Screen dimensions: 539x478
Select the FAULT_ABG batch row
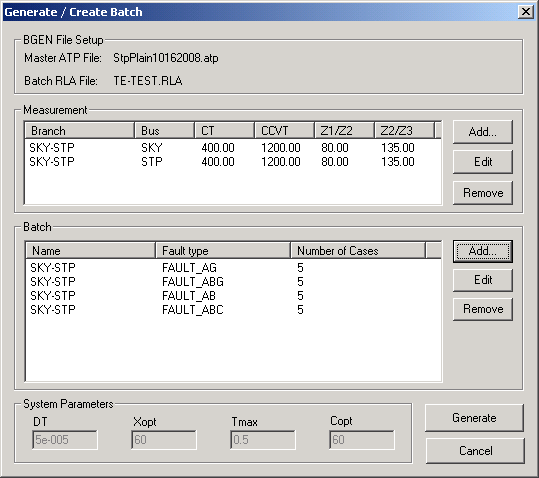coord(233,282)
